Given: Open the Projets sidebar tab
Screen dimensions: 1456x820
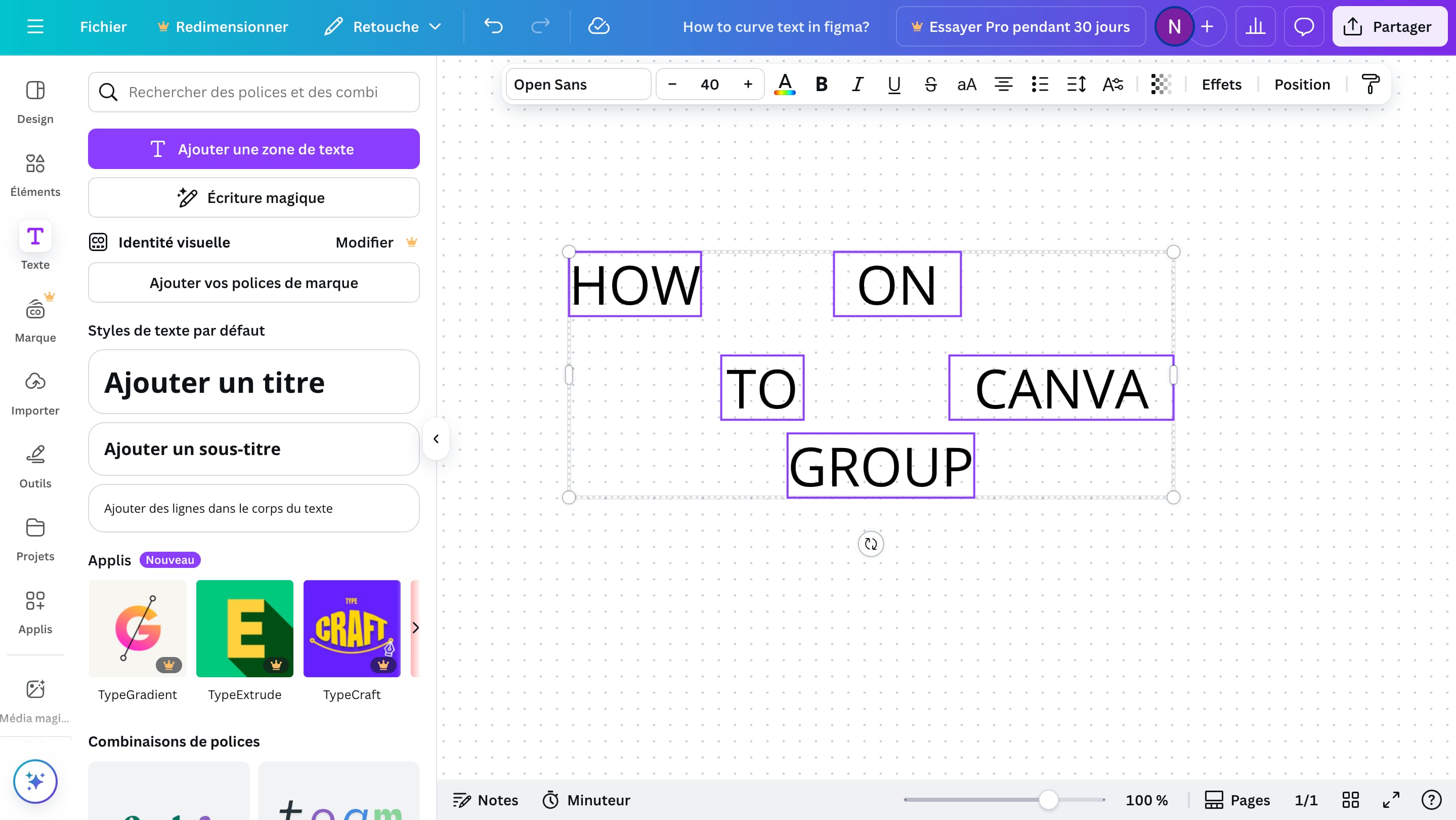Looking at the screenshot, I should pos(35,540).
